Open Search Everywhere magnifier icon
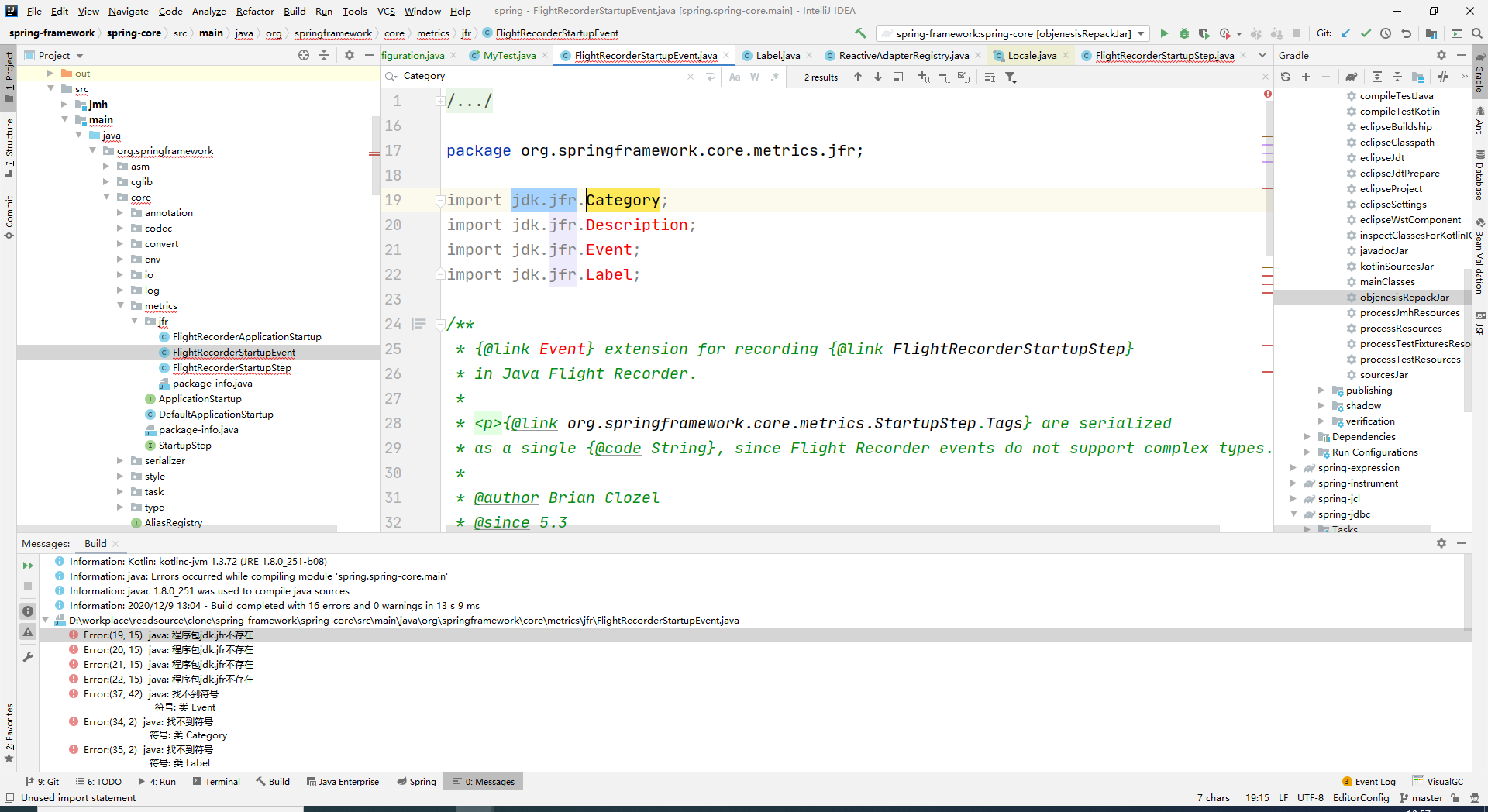The width and height of the screenshot is (1488, 812). coord(1477,33)
